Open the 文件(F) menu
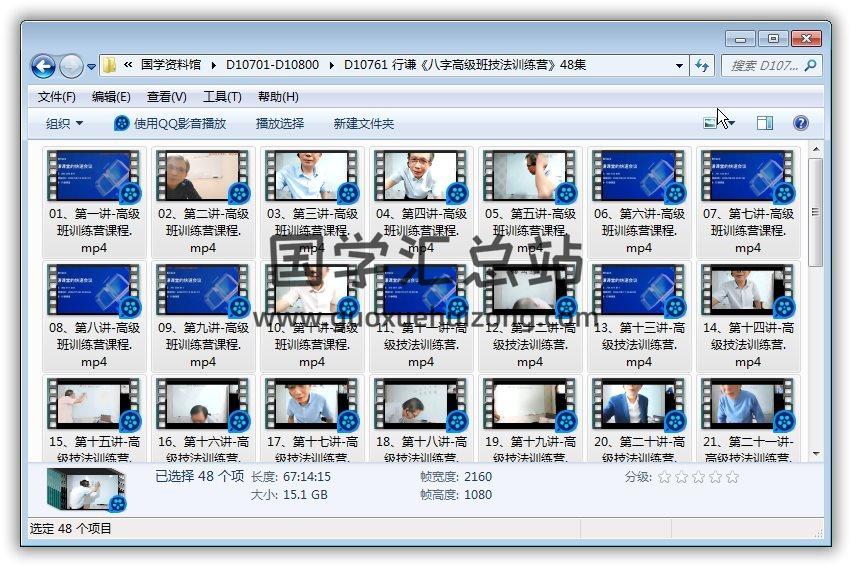 pos(57,97)
